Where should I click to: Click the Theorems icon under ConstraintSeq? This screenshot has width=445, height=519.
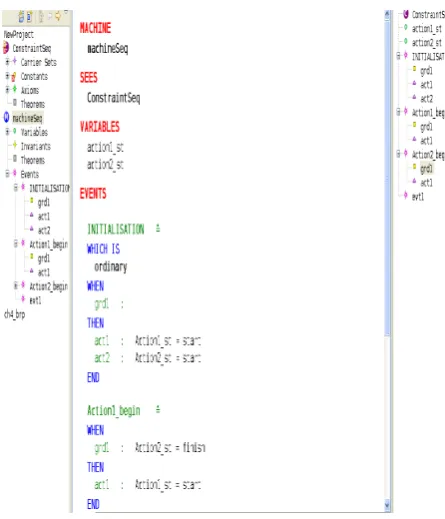(x=15, y=103)
